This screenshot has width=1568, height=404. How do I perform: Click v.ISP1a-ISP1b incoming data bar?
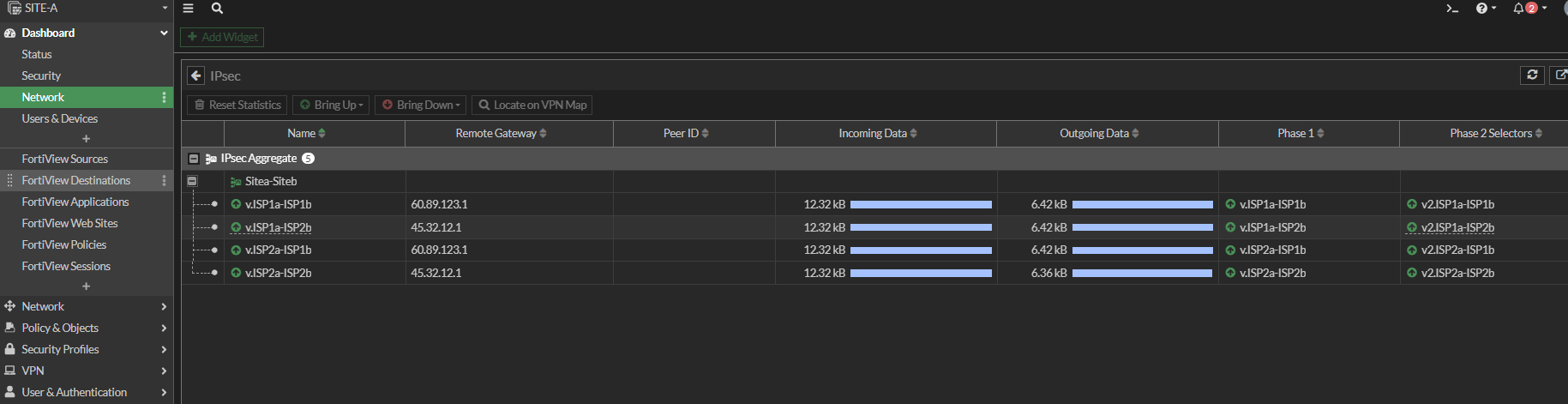(921, 205)
